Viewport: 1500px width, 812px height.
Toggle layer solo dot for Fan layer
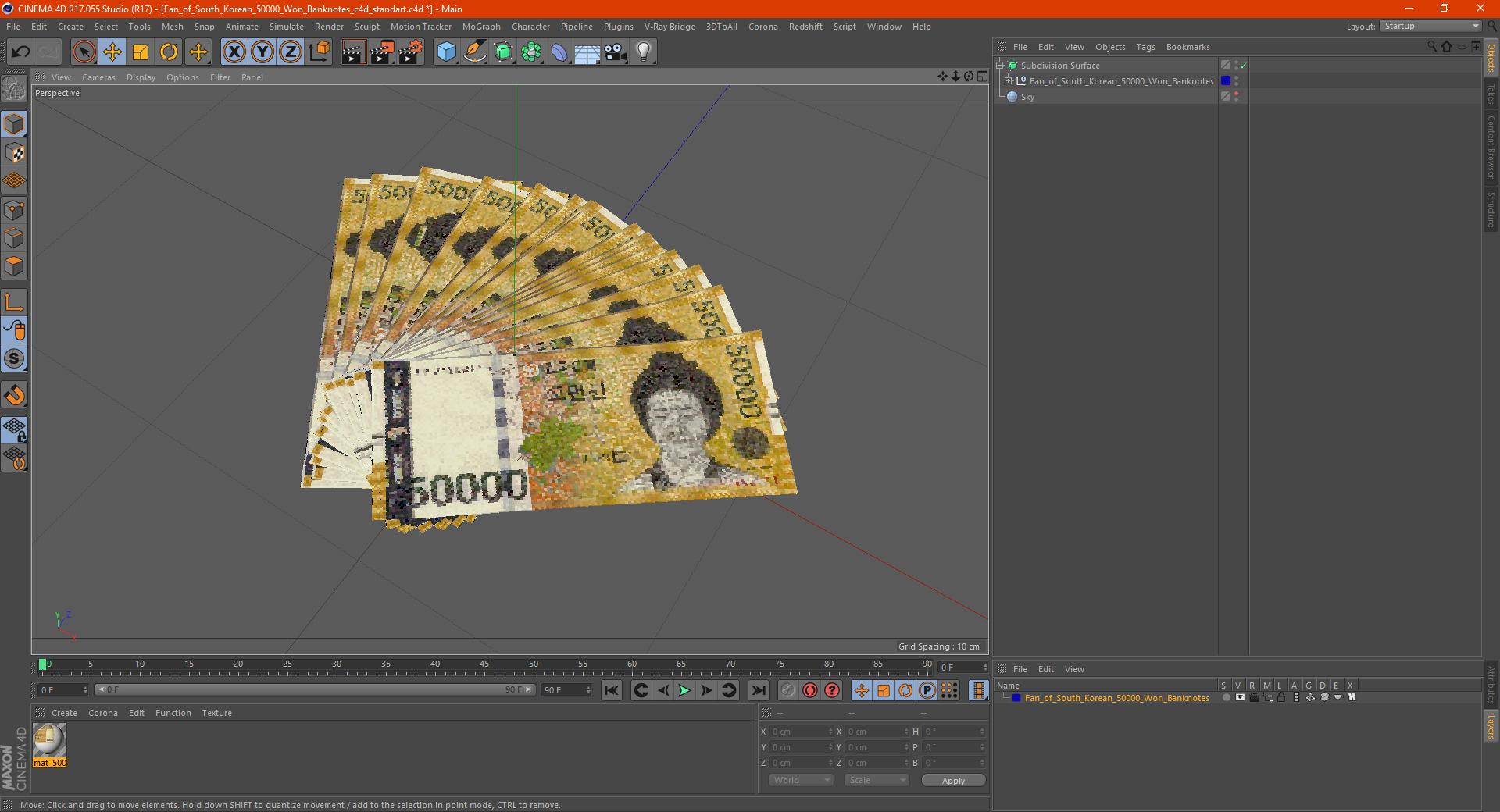click(x=1226, y=697)
